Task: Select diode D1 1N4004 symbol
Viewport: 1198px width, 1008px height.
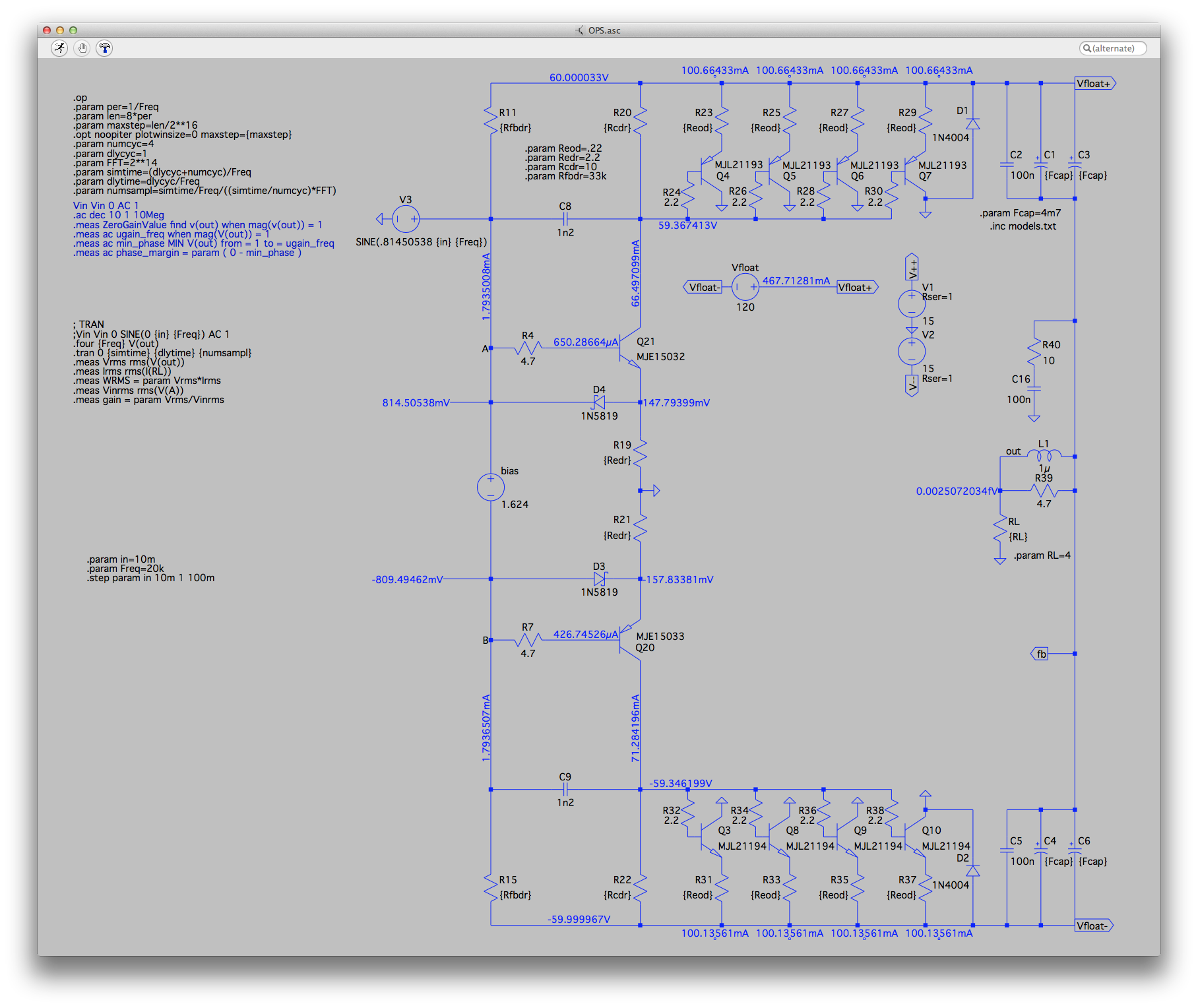Action: pos(972,124)
